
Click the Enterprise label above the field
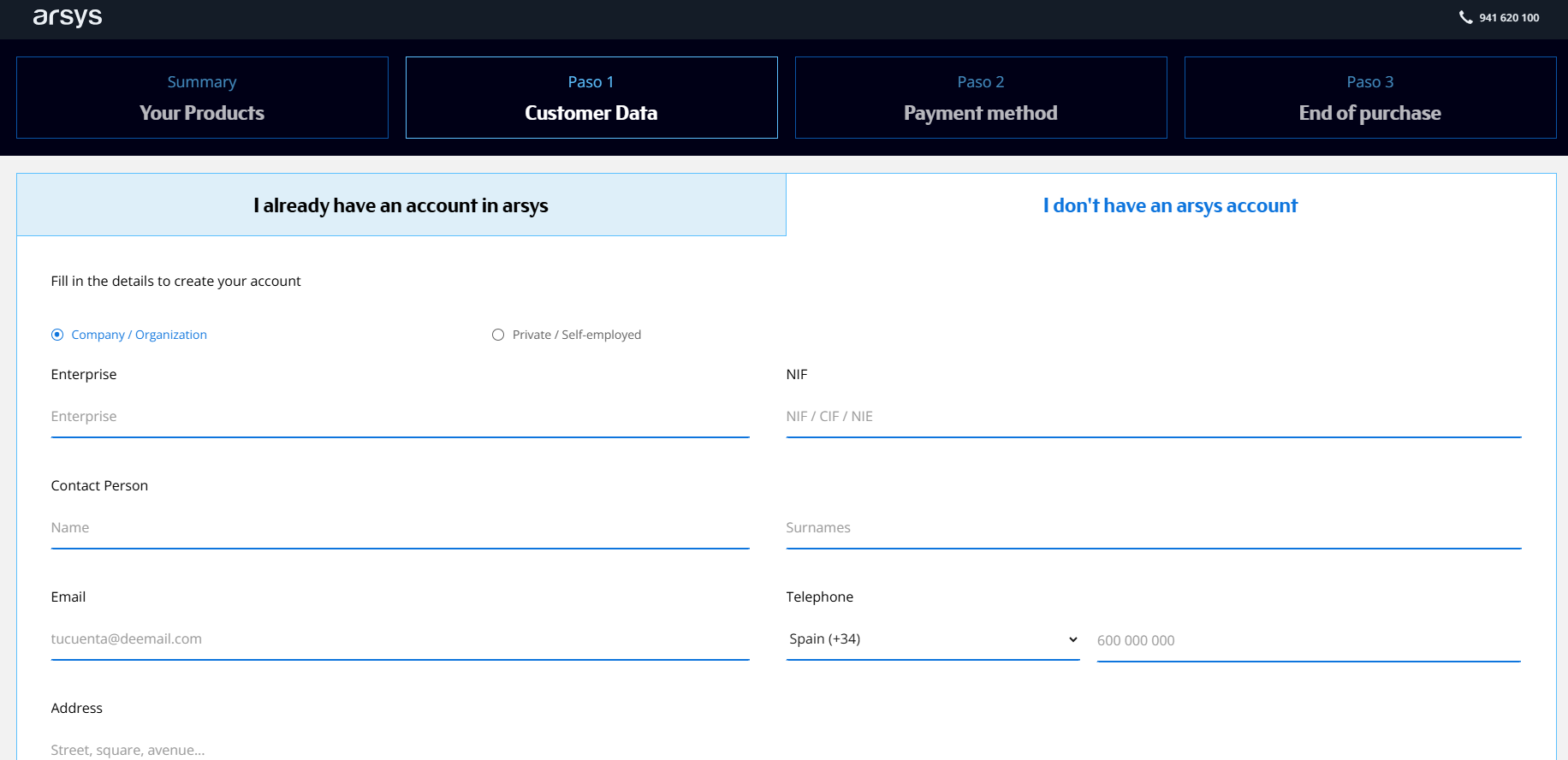84,374
